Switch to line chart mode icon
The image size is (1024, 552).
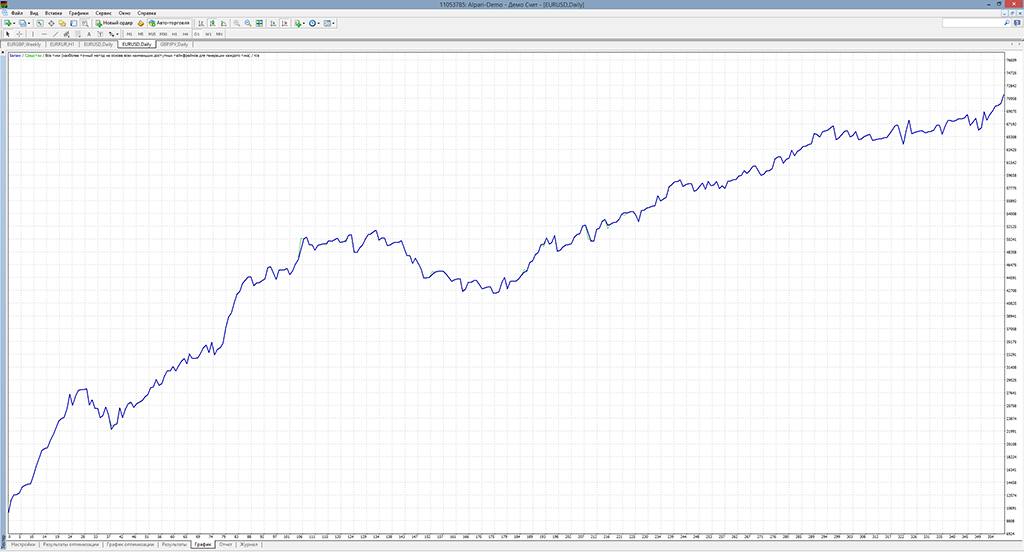coord(223,23)
